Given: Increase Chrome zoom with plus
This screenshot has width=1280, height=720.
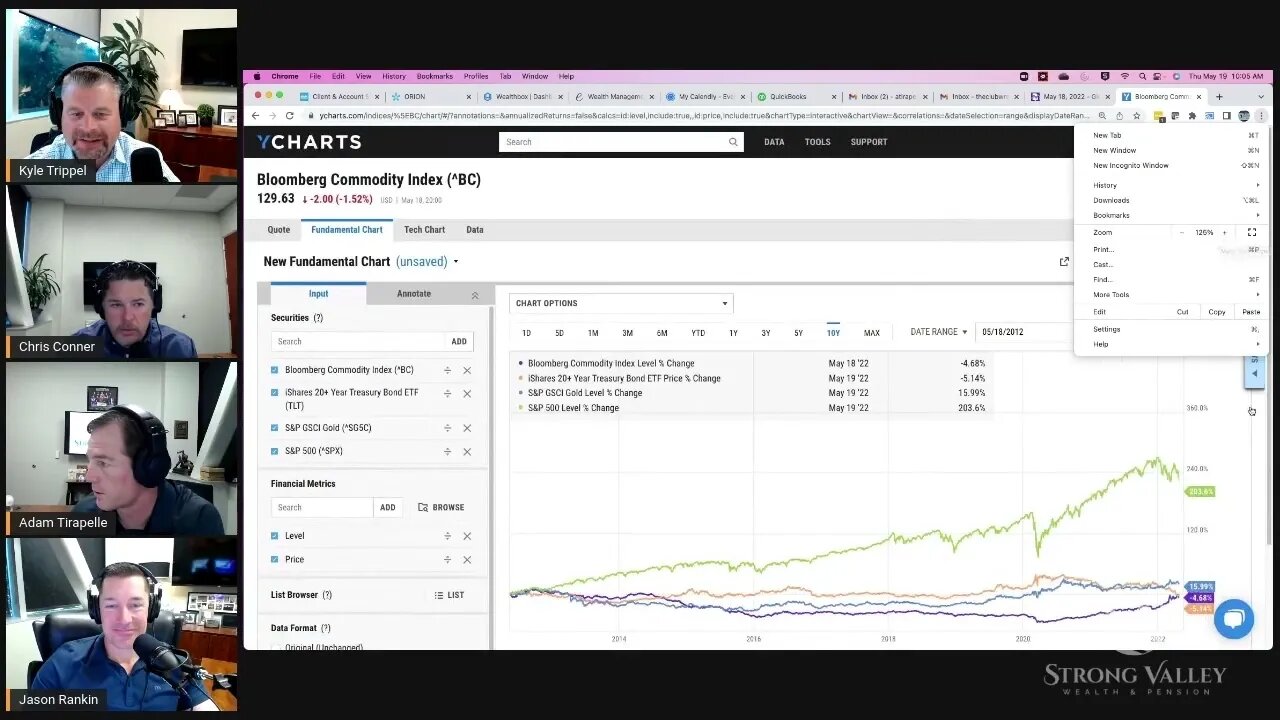Looking at the screenshot, I should point(1224,232).
